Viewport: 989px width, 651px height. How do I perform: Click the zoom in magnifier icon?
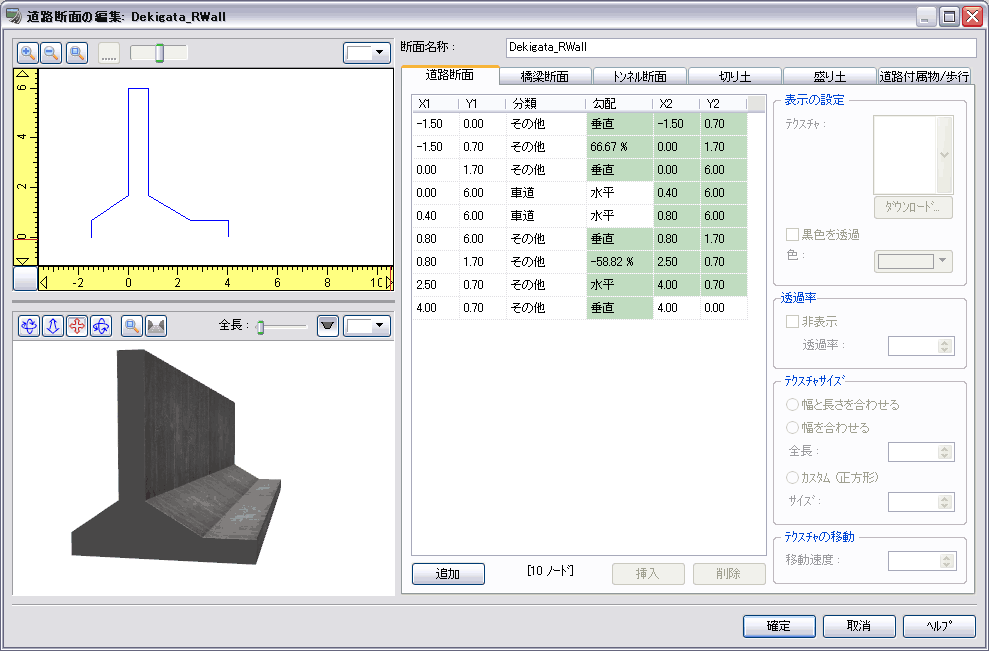coord(28,53)
